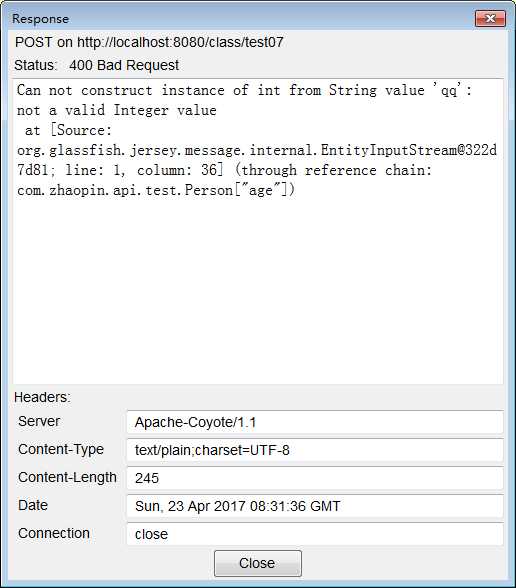Click the Response window title bar
The height and width of the screenshot is (588, 516).
pyautogui.click(x=240, y=18)
